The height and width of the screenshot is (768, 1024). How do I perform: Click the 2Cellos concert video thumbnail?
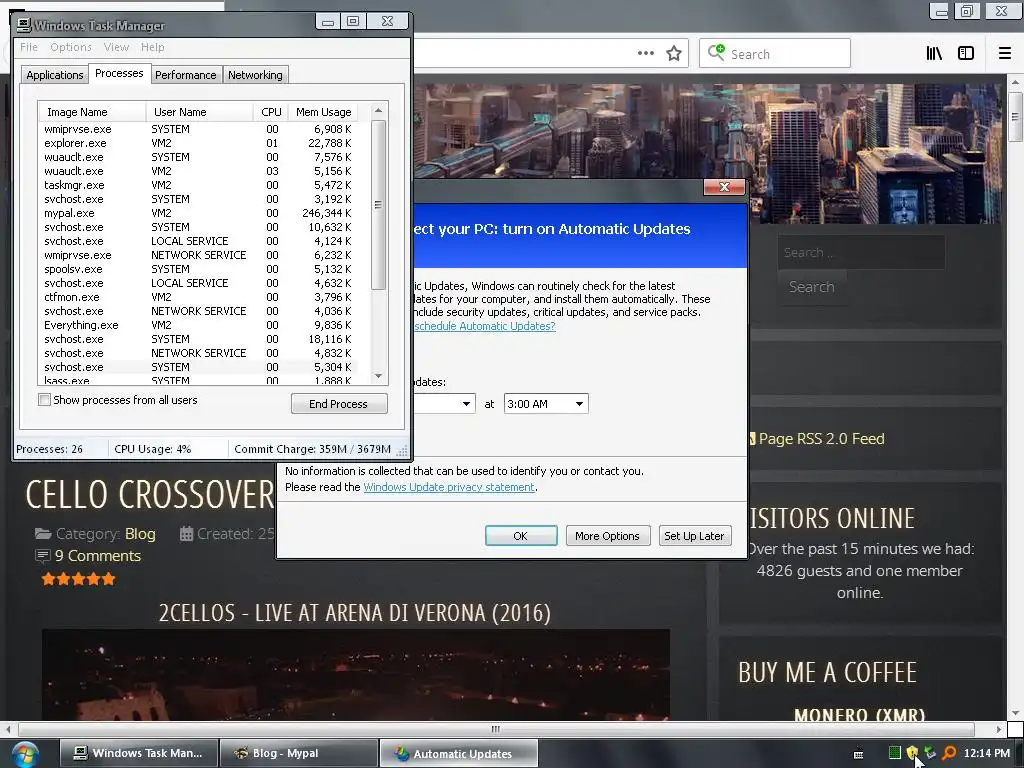[x=356, y=675]
